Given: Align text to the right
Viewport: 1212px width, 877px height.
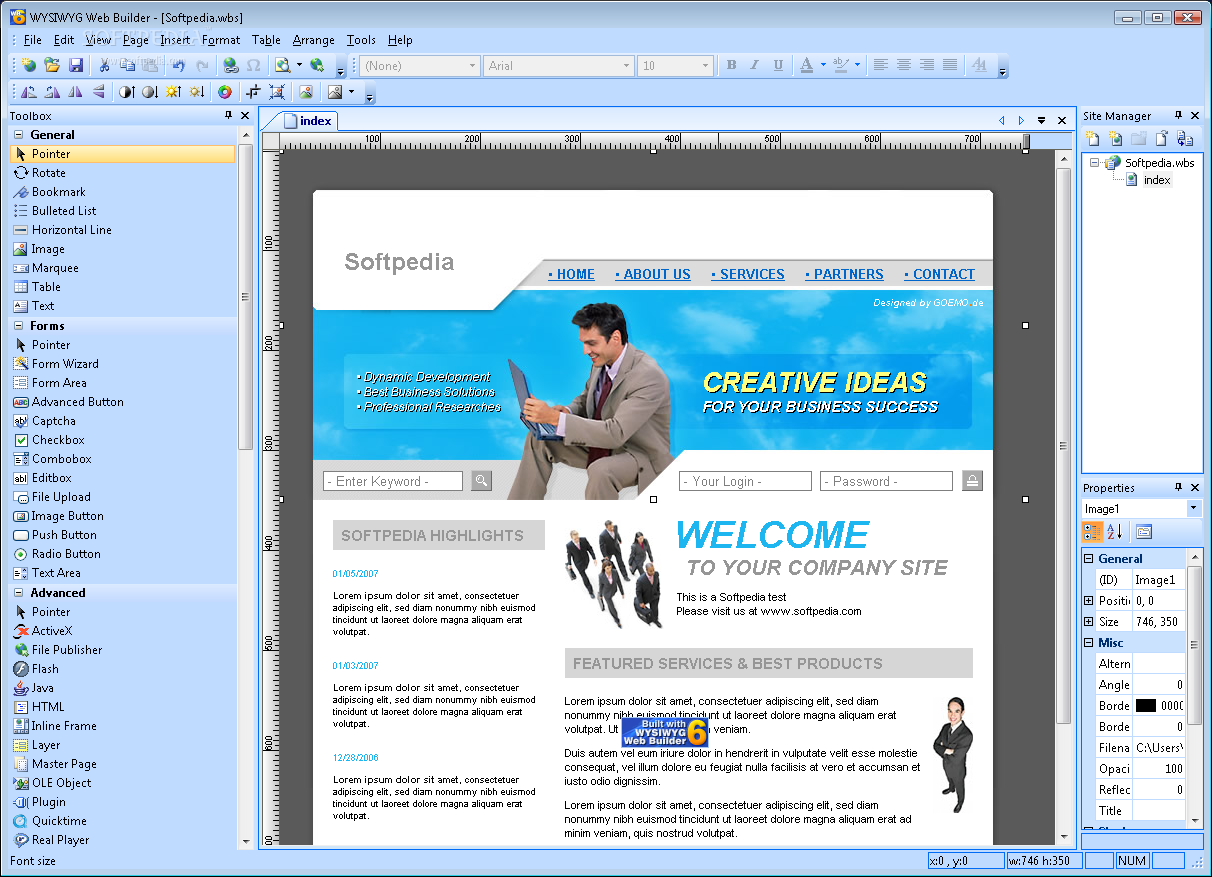Looking at the screenshot, I should coord(927,65).
